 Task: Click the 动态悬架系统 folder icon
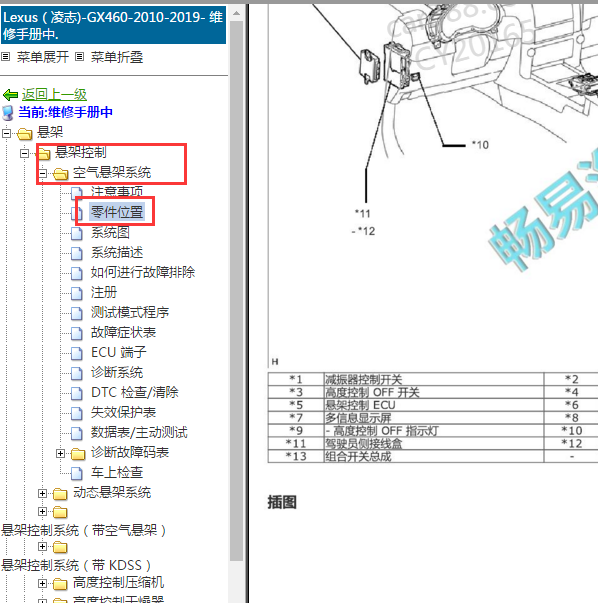point(60,494)
